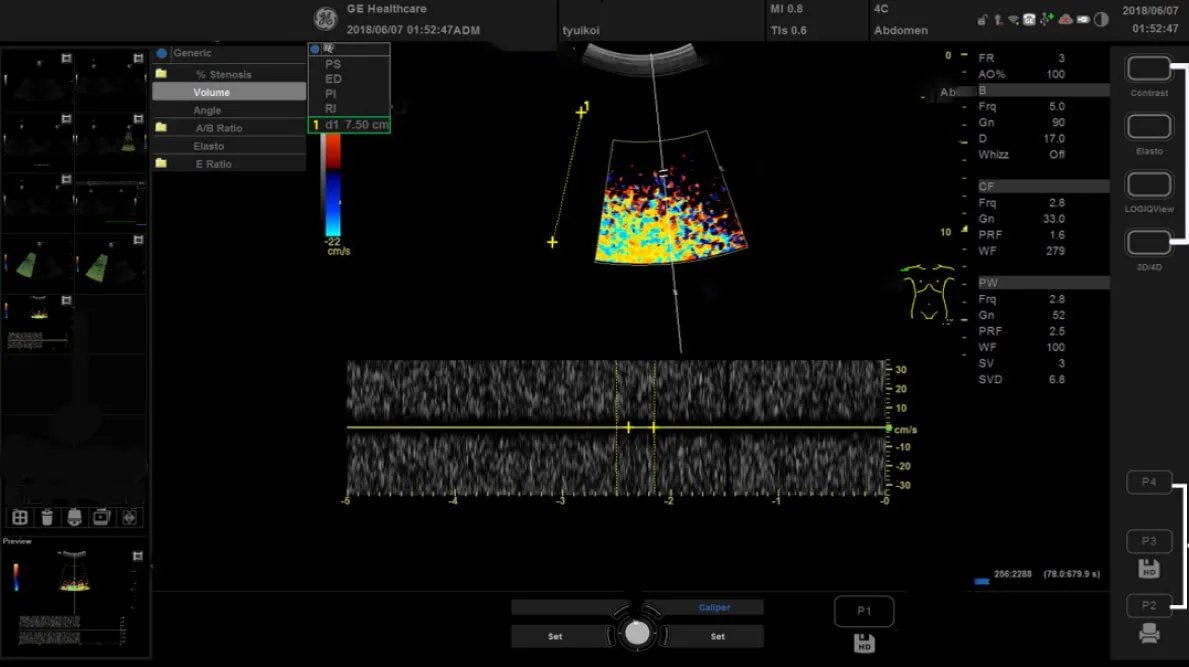
Task: Enable the 3D/4D mode button
Action: point(1149,242)
